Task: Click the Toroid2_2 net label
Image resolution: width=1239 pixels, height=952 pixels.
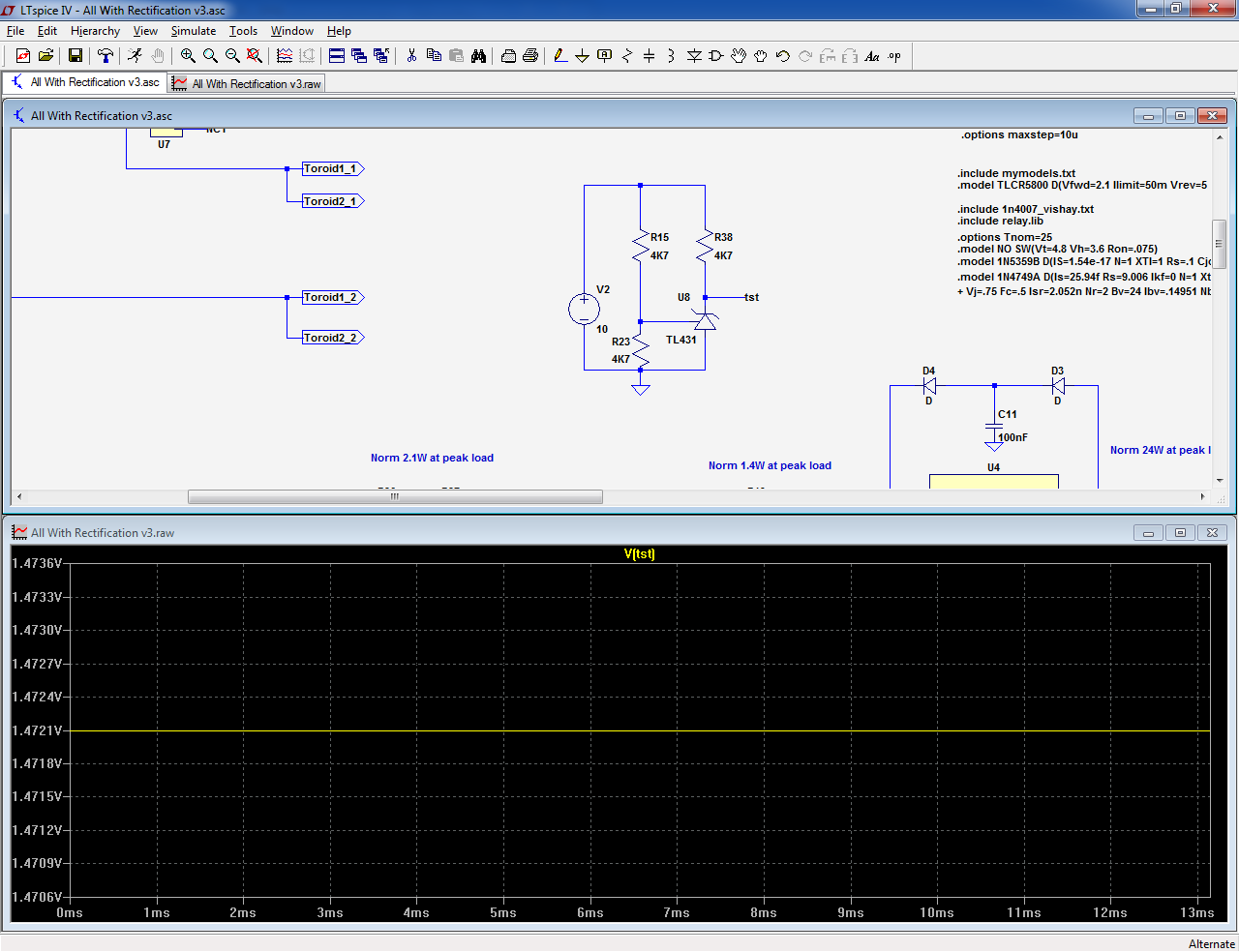Action: 332,338
